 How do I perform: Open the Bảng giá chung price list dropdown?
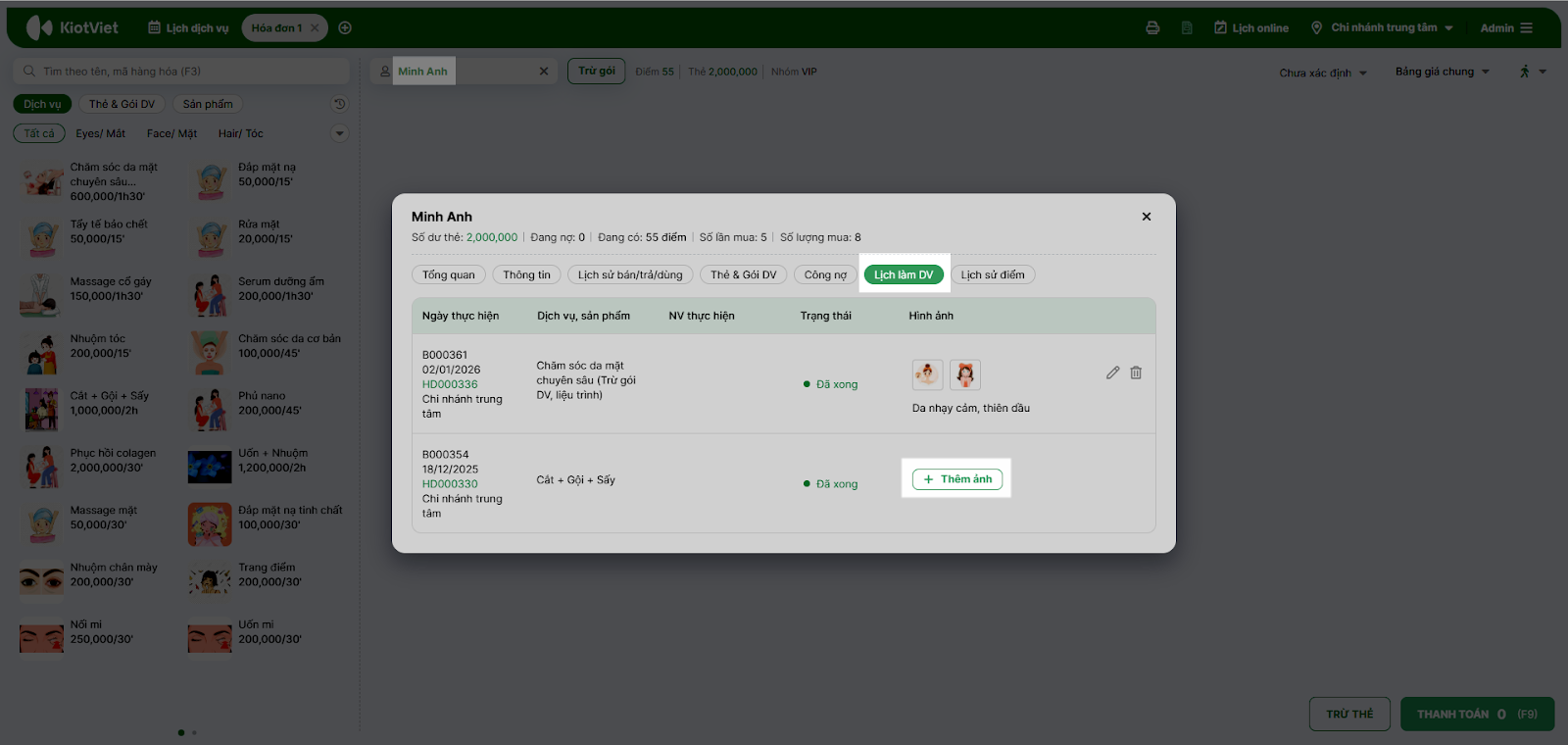pos(1443,72)
